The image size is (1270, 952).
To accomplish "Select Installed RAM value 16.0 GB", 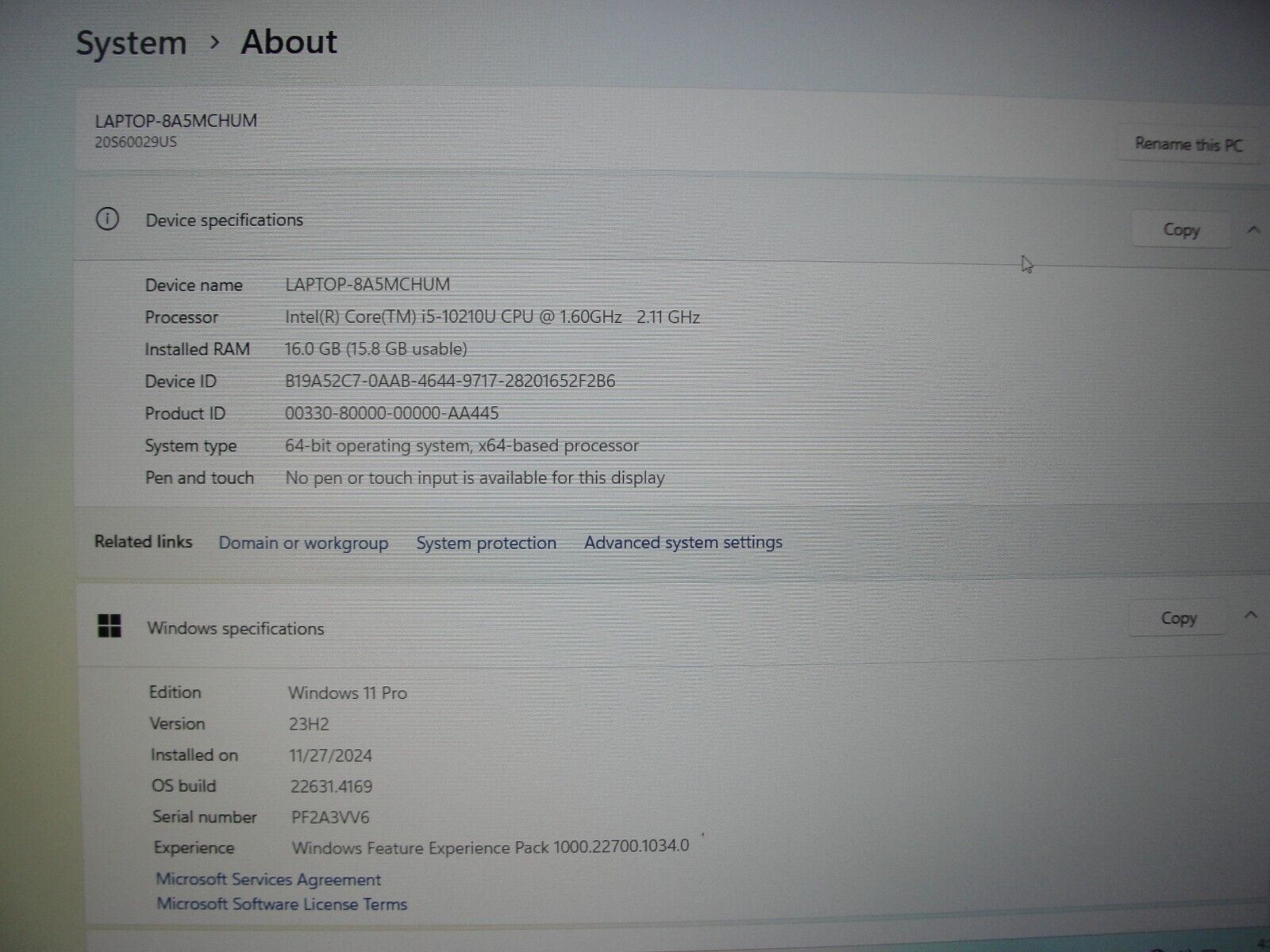I will coord(376,348).
